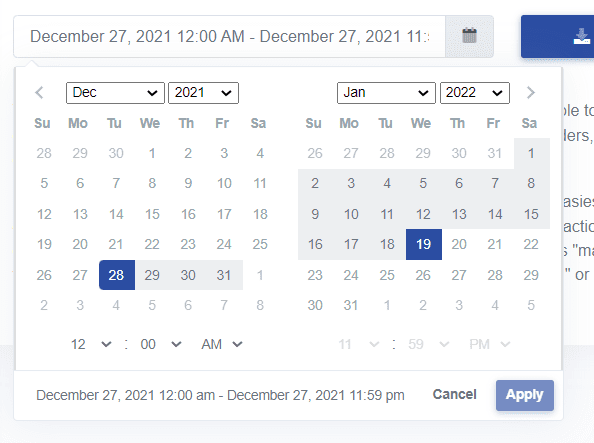Change the AM period selector
Screen dimensions: 594x443
(x=222, y=344)
